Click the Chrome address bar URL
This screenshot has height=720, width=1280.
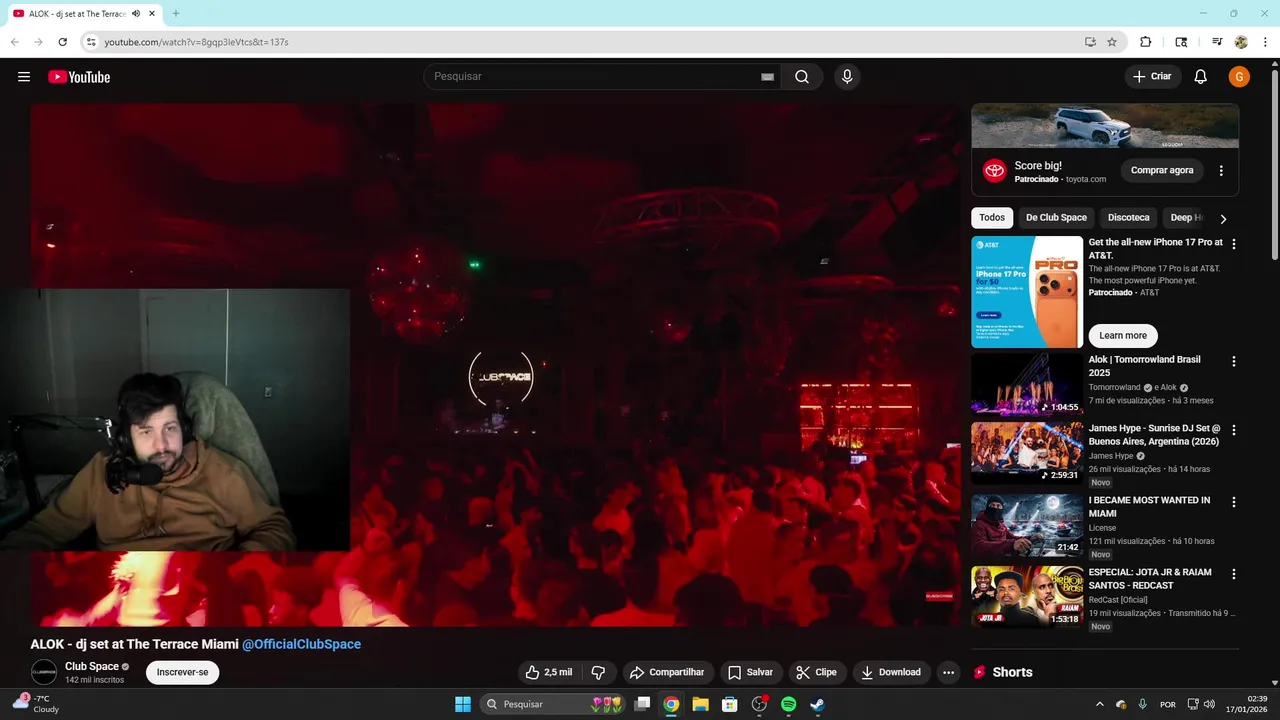click(196, 42)
